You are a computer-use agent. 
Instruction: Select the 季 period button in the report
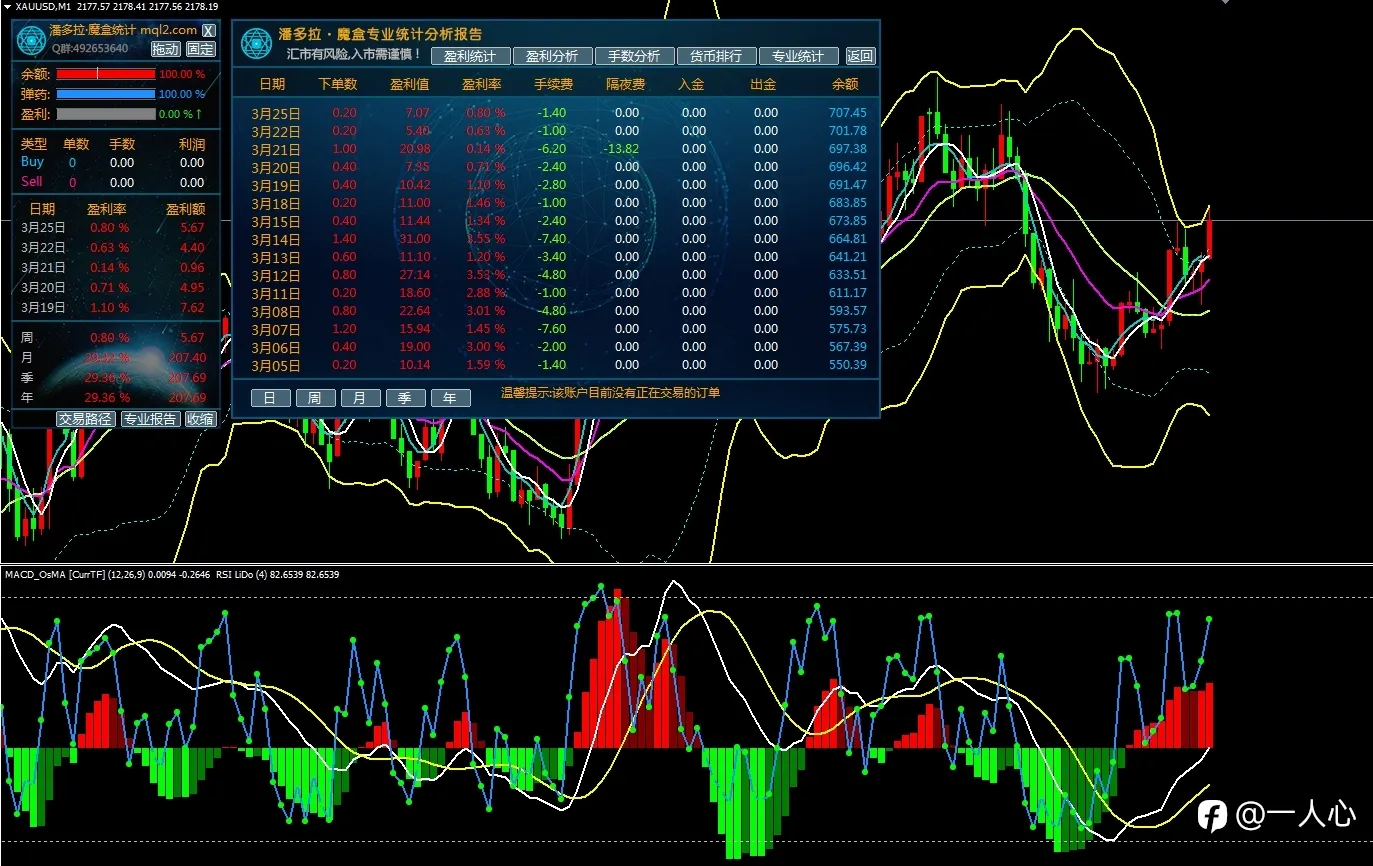tap(405, 398)
